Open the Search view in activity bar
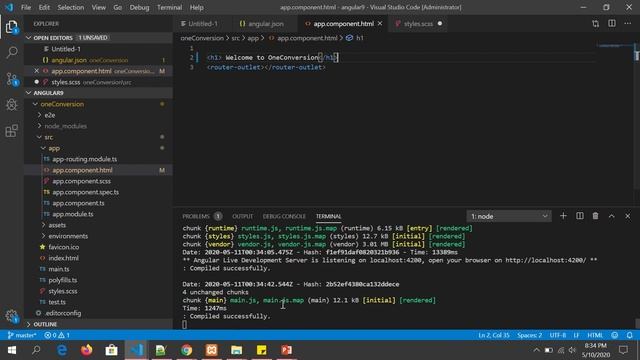This screenshot has width=640, height=360. click(12, 52)
